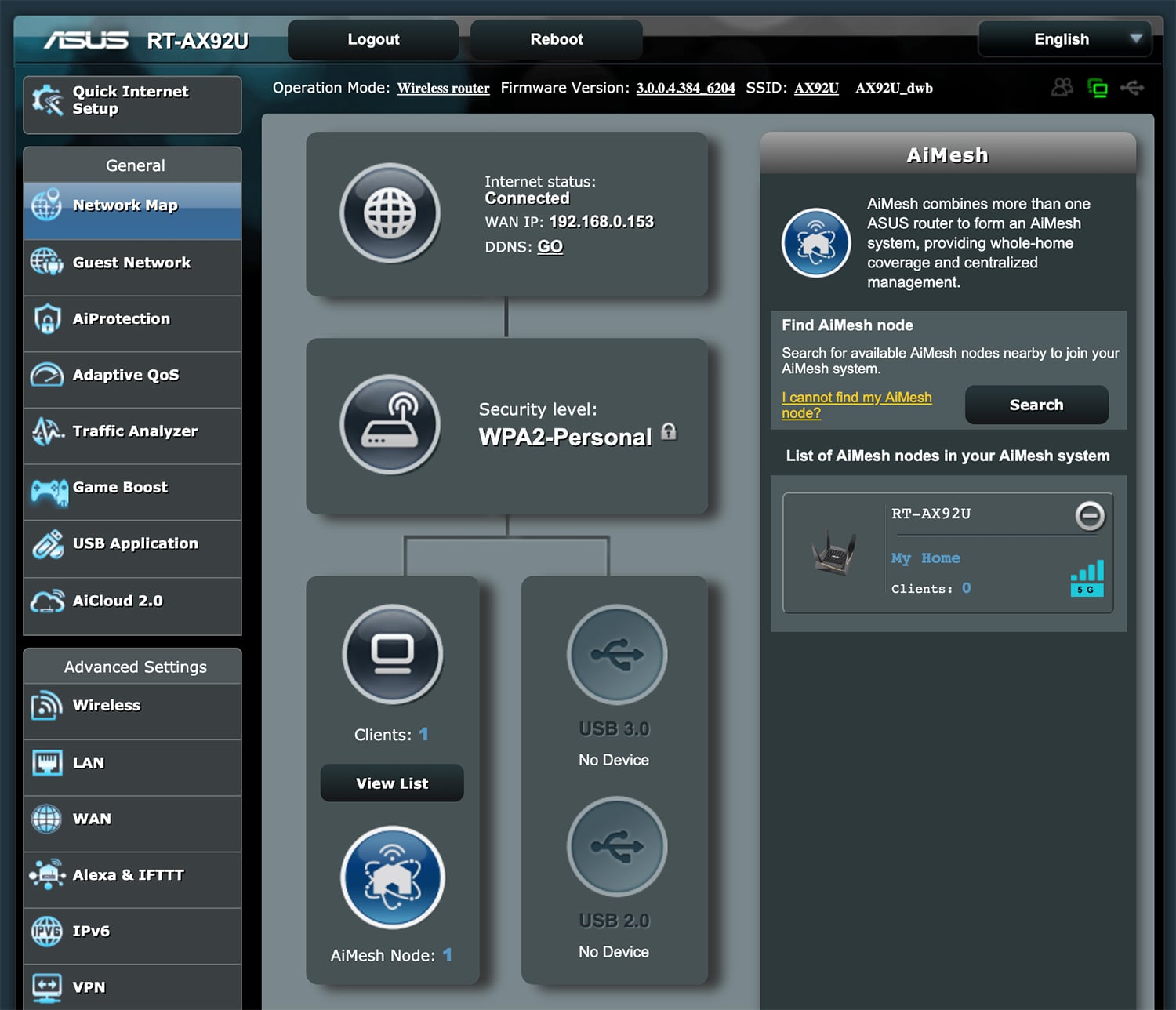Click the USB status icon in header
This screenshot has width=1176, height=1010.
(1132, 87)
